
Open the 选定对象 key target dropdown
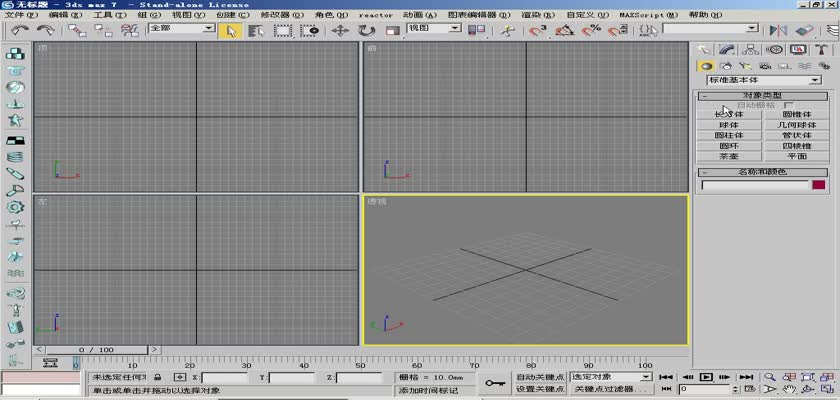click(646, 378)
